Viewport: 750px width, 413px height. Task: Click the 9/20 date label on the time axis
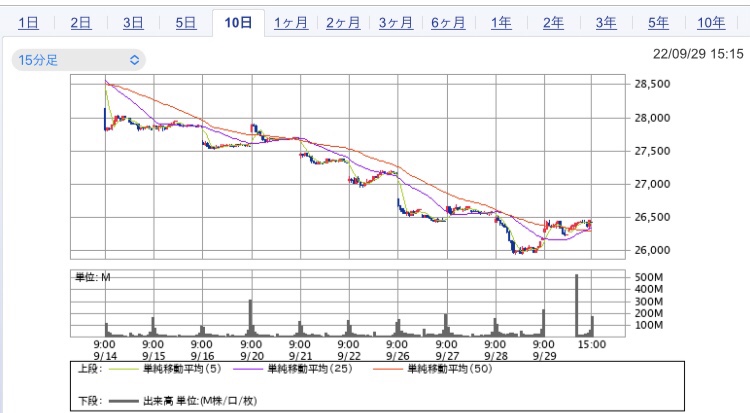click(x=252, y=356)
